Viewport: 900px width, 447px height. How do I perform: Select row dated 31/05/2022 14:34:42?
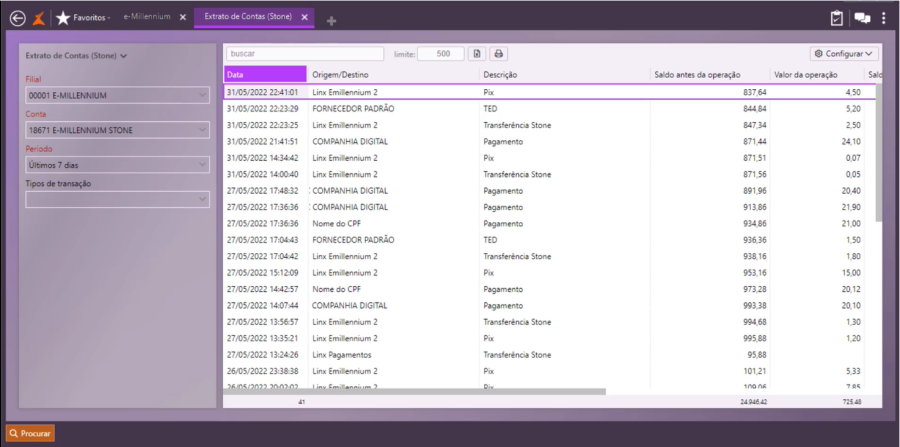(x=549, y=158)
